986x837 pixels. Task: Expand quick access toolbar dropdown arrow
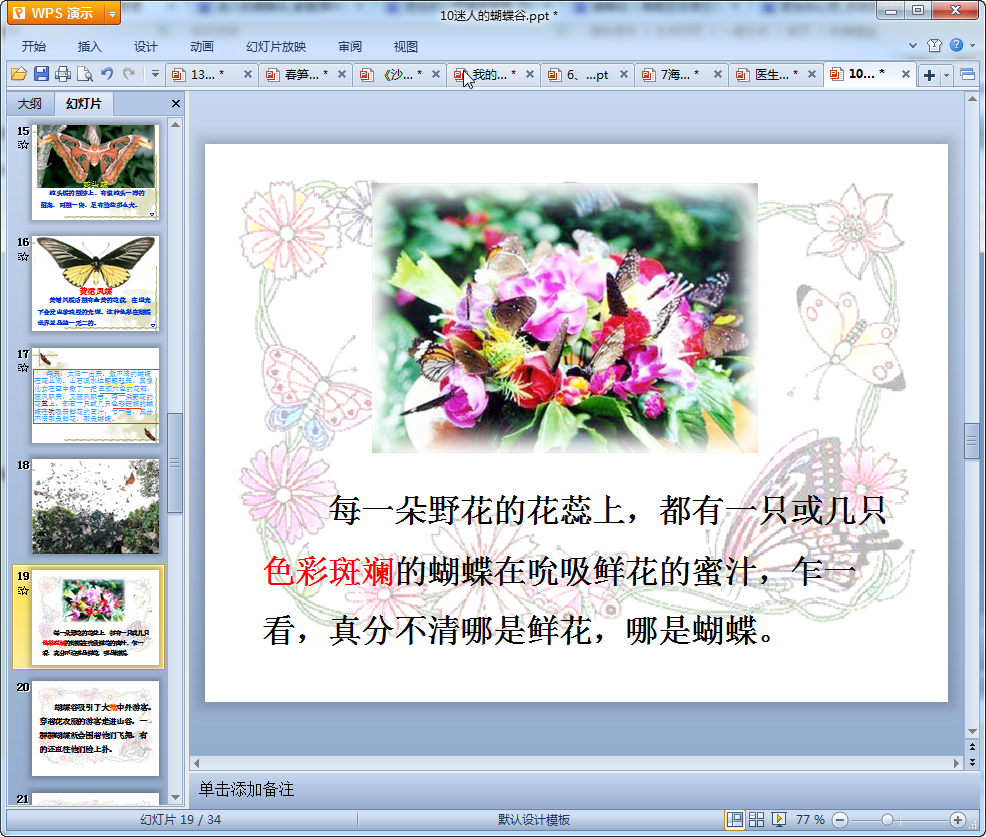click(x=155, y=74)
